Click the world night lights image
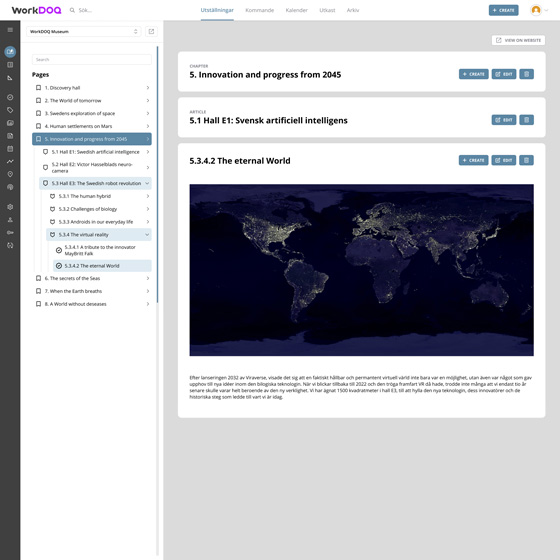The height and width of the screenshot is (560, 560). (361, 270)
